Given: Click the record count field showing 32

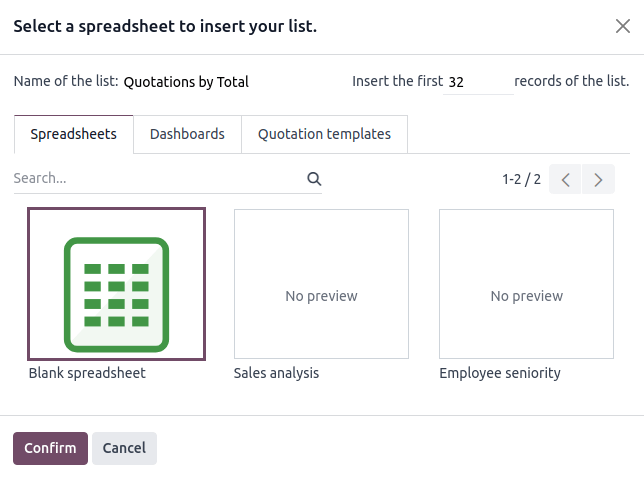Looking at the screenshot, I should point(478,82).
